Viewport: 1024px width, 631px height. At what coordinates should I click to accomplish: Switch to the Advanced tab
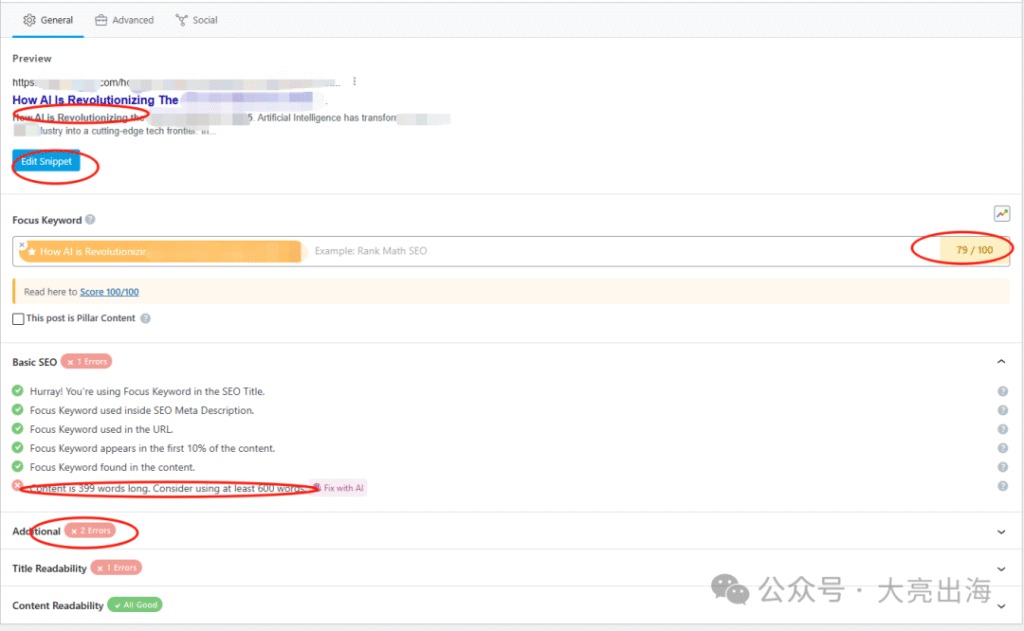pyautogui.click(x=124, y=20)
